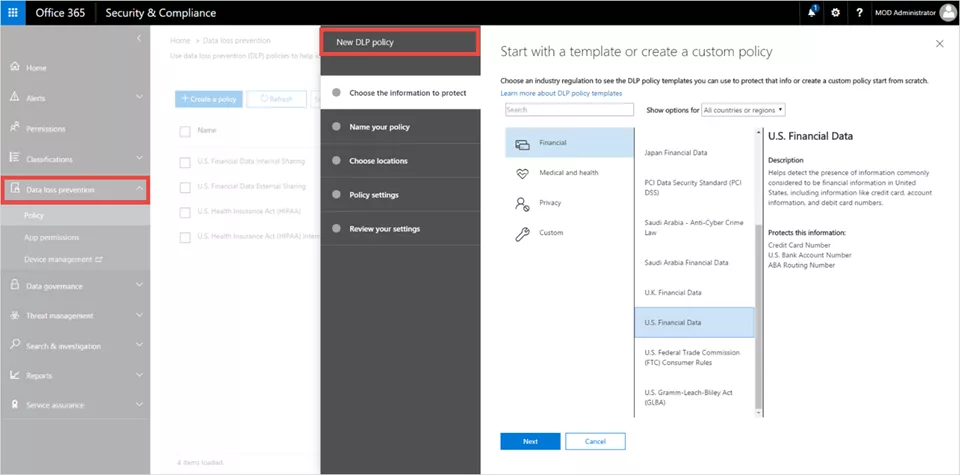Click the Data governance lock icon
Screen dimensions: 960x475
[15, 285]
